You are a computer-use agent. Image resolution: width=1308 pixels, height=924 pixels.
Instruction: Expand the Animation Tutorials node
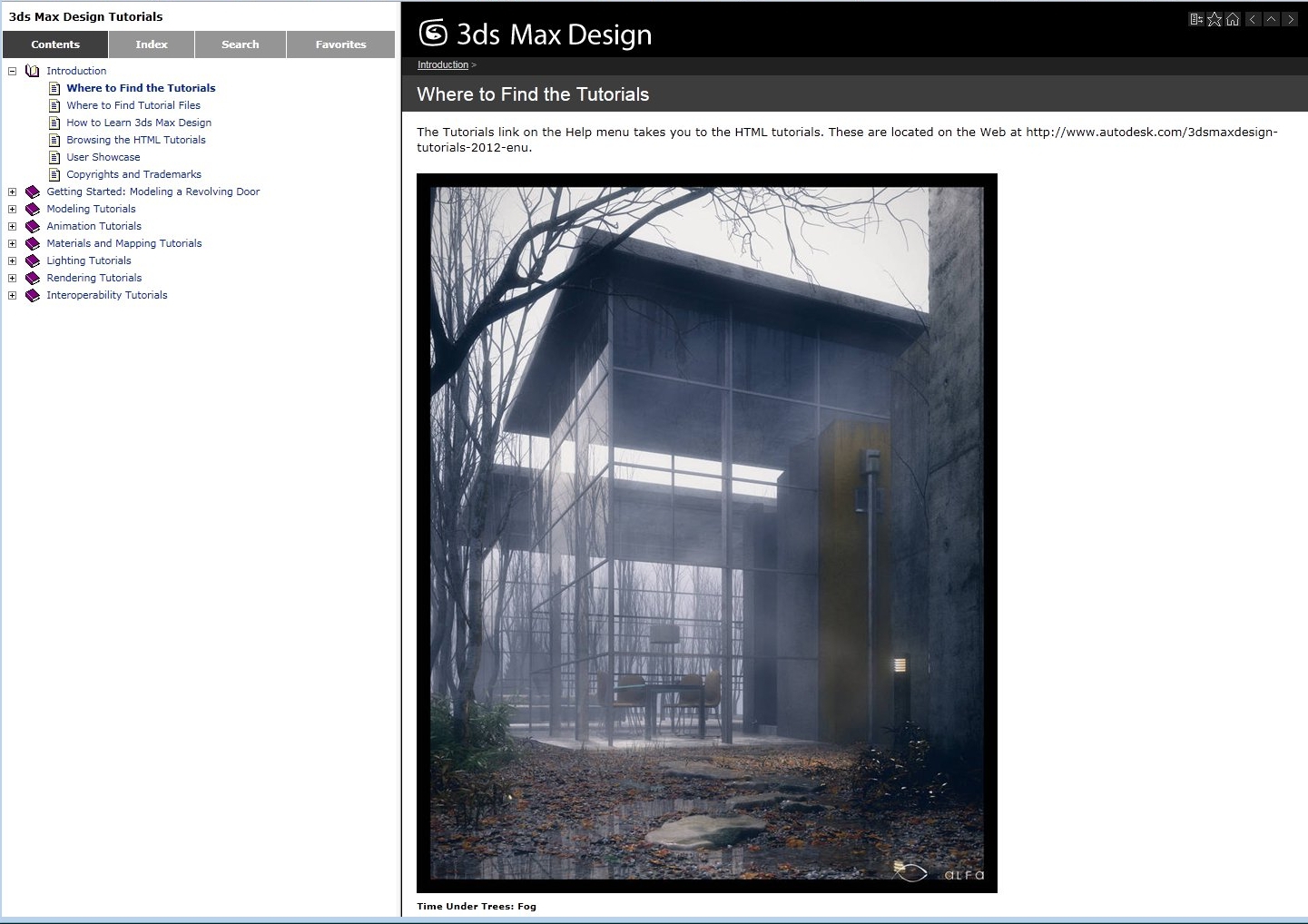tap(12, 226)
